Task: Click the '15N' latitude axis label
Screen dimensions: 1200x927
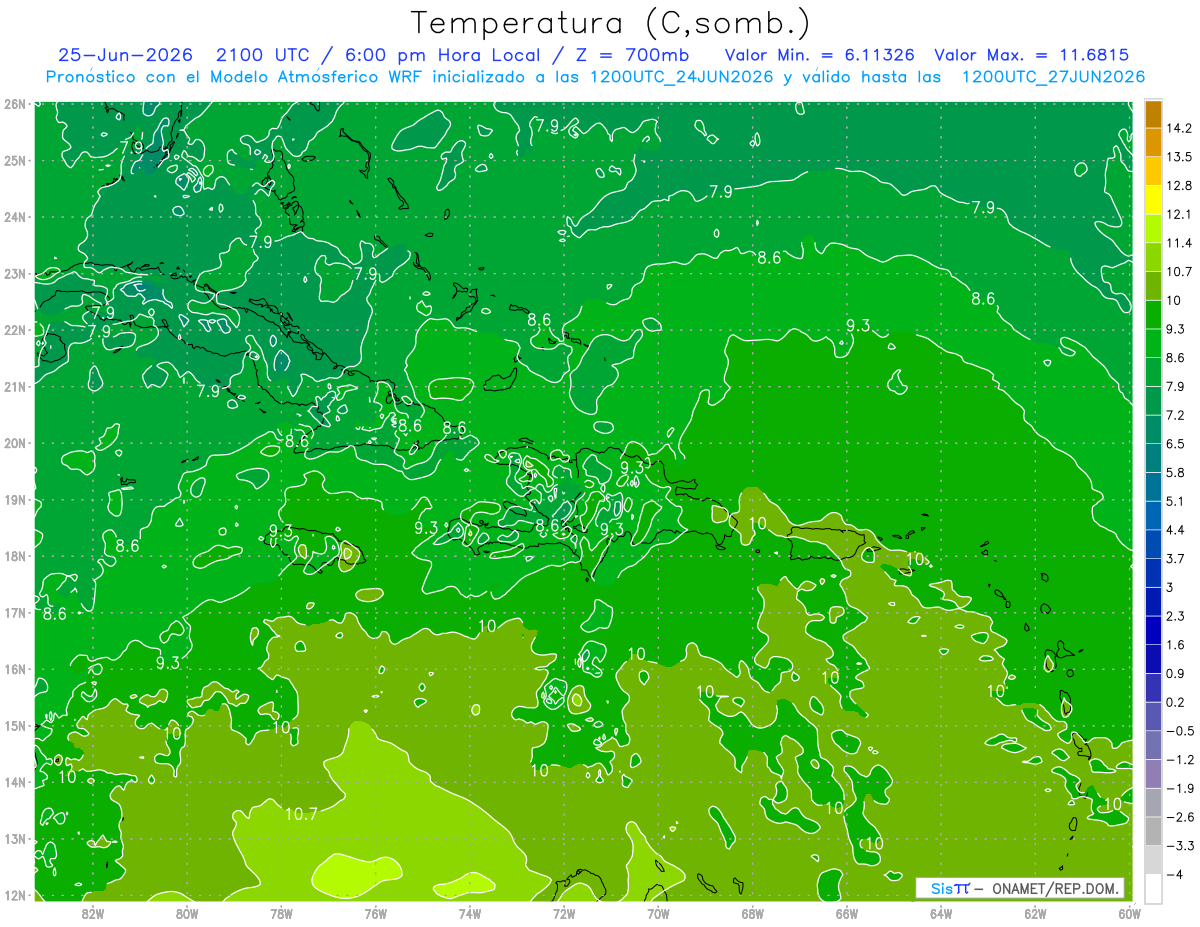Action: (x=14, y=726)
